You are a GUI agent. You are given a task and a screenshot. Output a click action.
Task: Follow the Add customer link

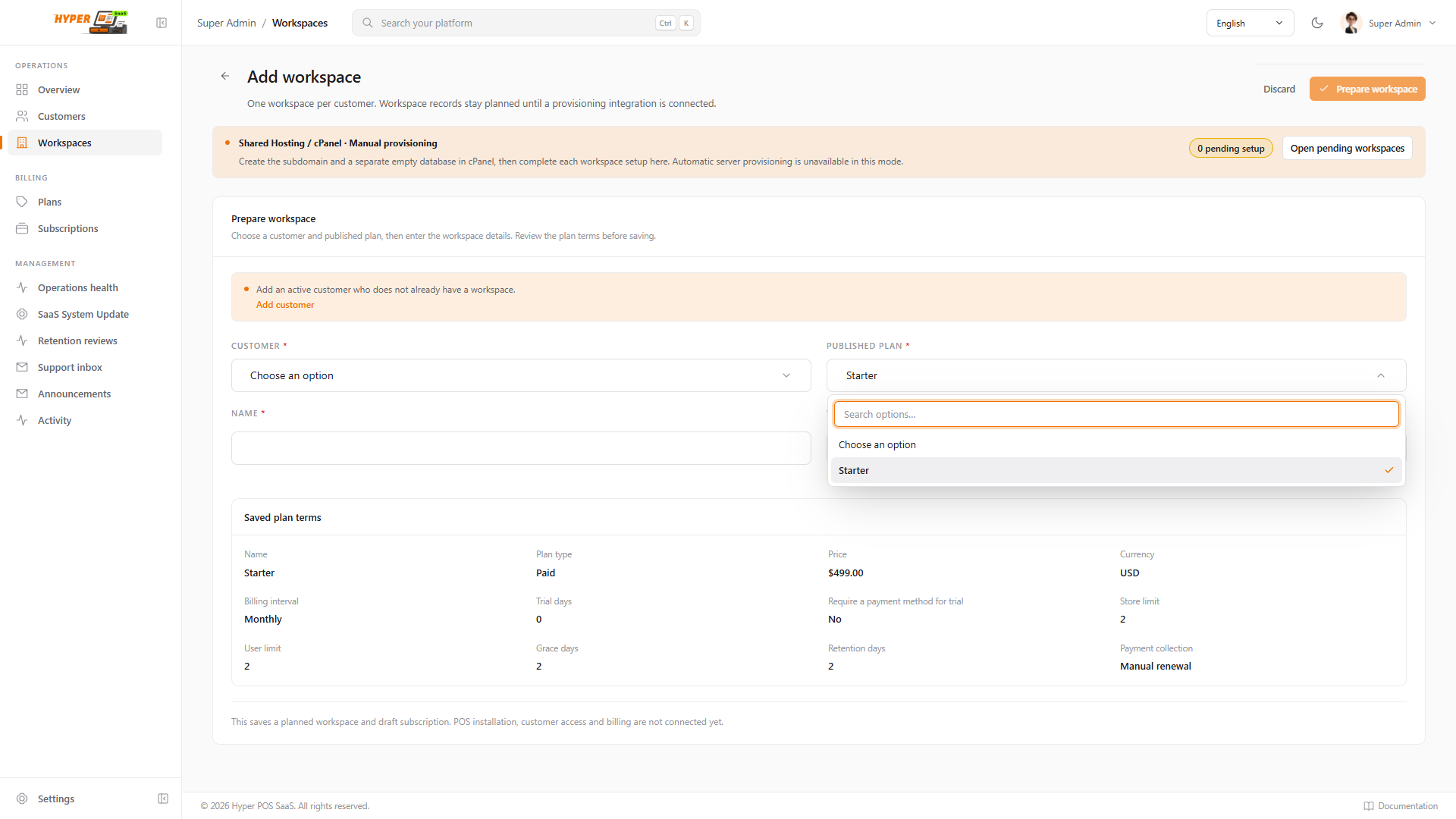coord(284,305)
